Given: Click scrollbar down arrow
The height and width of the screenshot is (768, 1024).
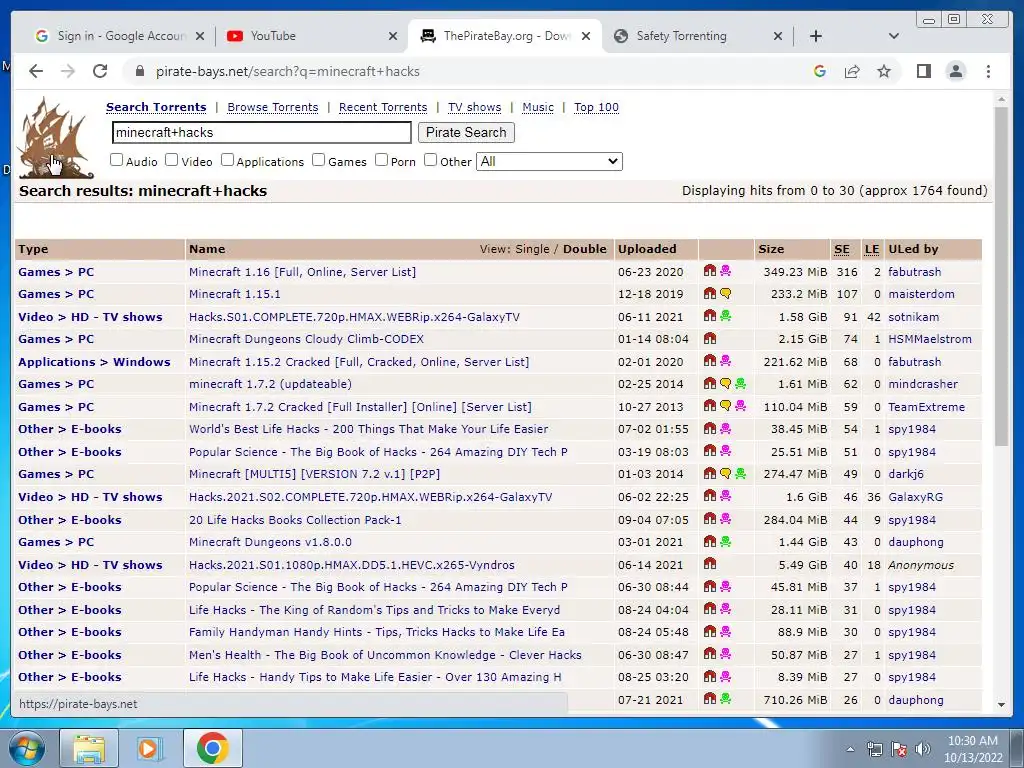Looking at the screenshot, I should click(x=1001, y=705).
